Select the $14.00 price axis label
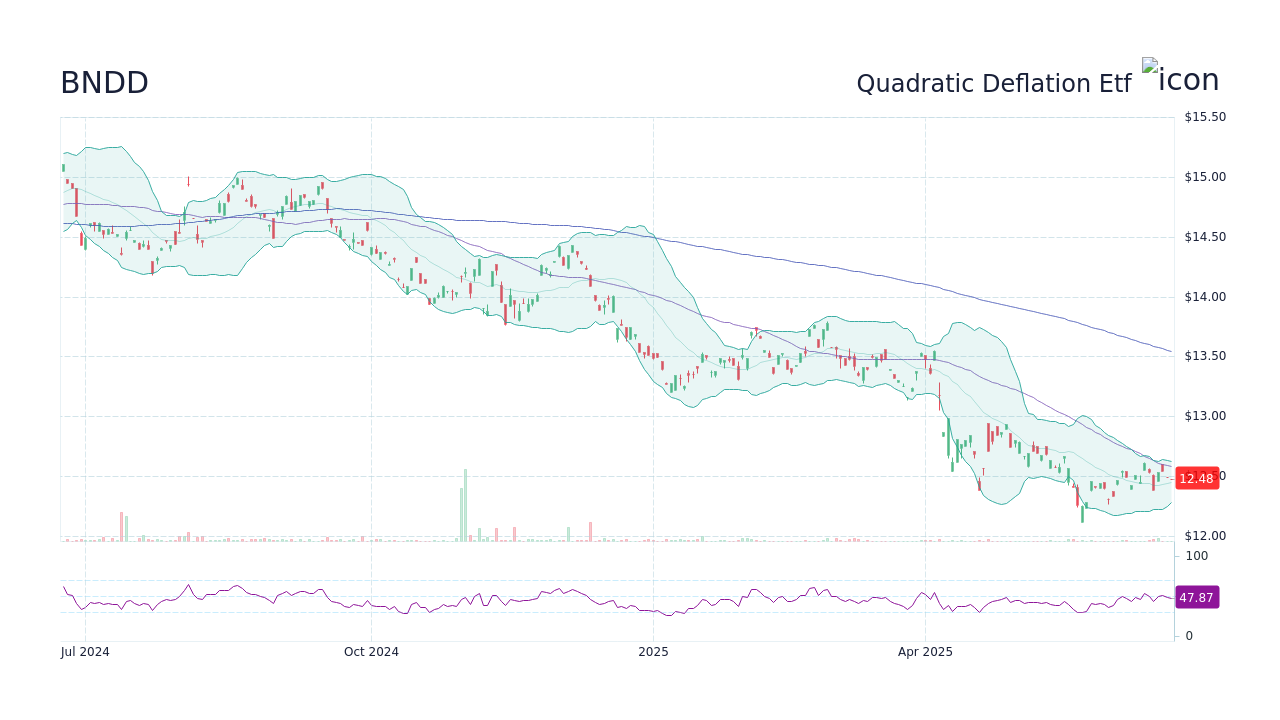The image size is (1280, 720). [x=1205, y=297]
